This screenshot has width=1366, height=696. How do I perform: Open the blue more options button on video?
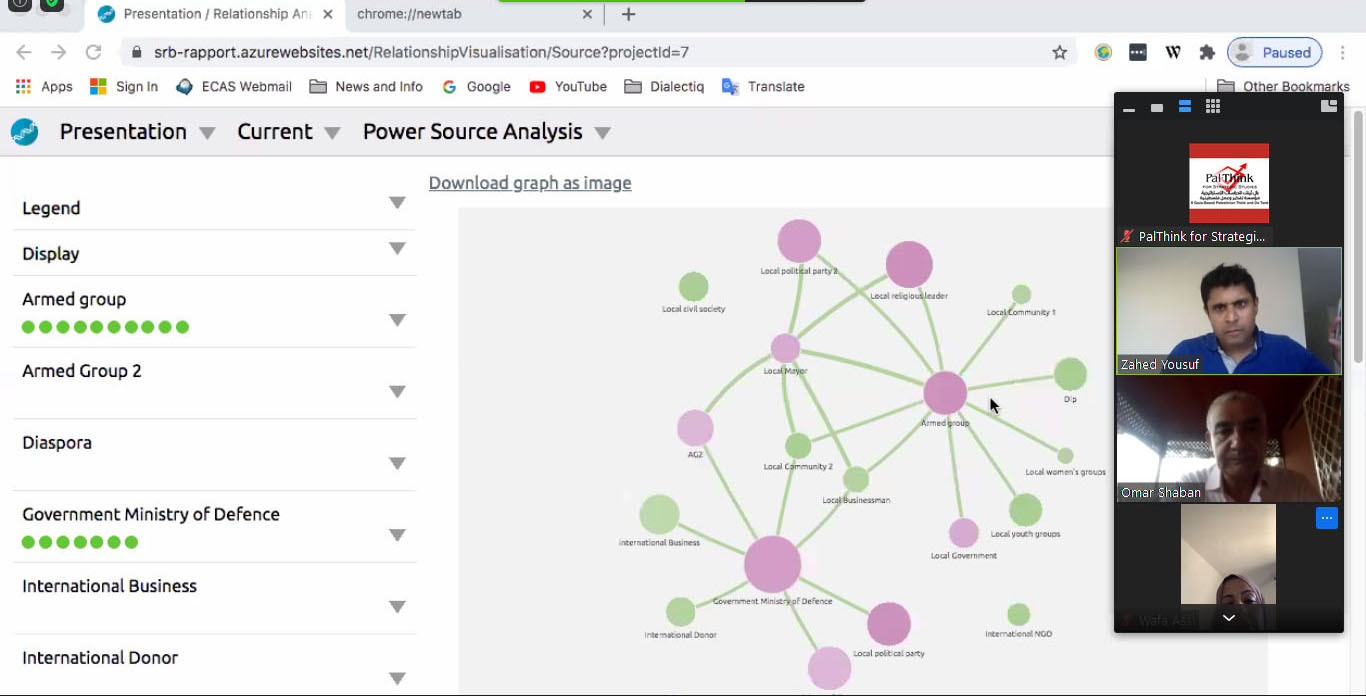[1326, 518]
